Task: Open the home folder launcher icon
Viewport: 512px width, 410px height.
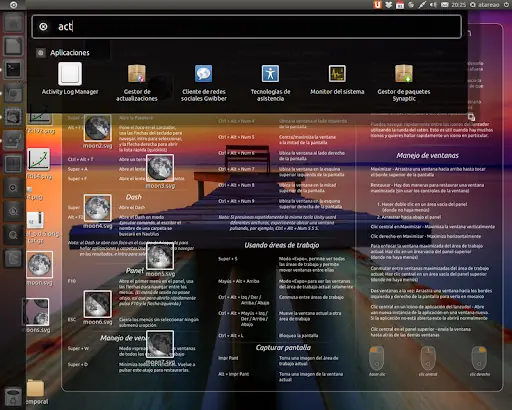Action: [13, 23]
